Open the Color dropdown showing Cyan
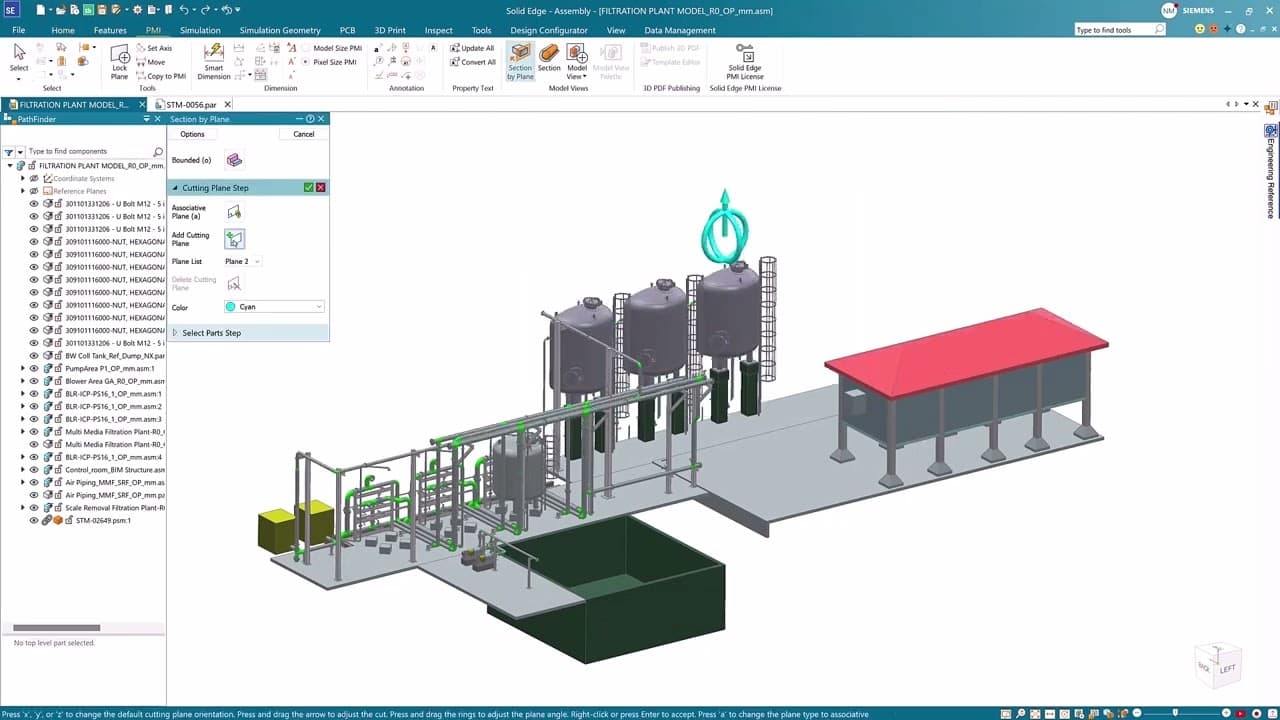1280x720 pixels. click(x=274, y=307)
